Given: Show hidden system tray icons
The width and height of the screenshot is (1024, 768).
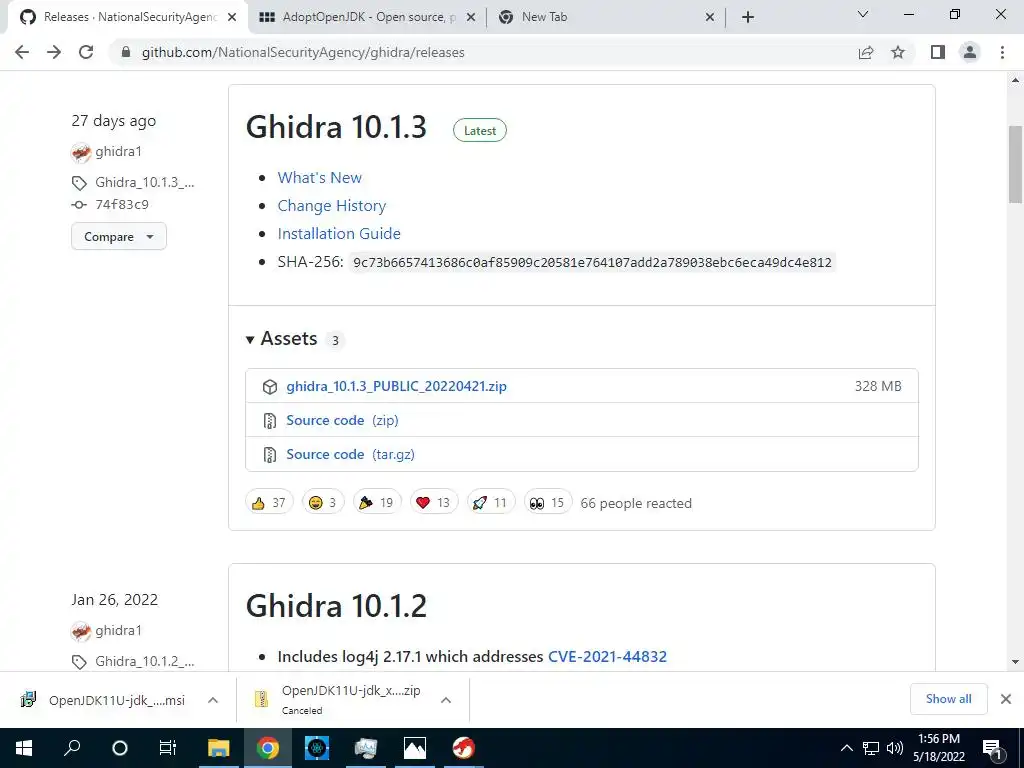Looking at the screenshot, I should [846, 748].
